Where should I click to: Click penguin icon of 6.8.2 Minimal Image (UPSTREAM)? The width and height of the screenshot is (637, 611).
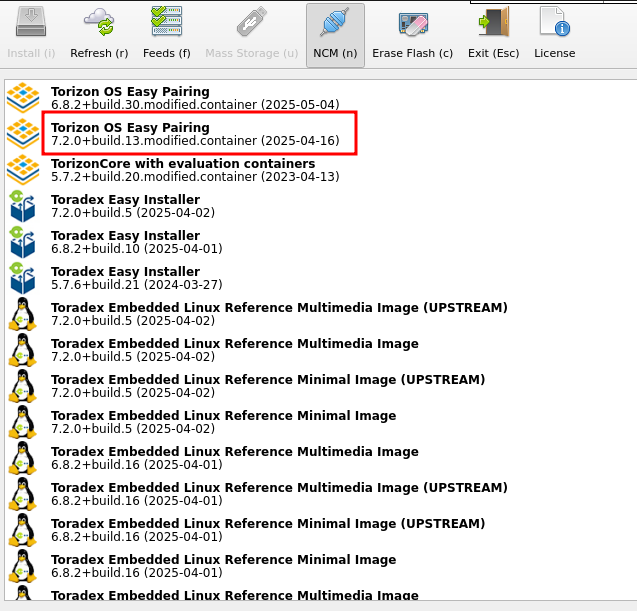click(23, 530)
